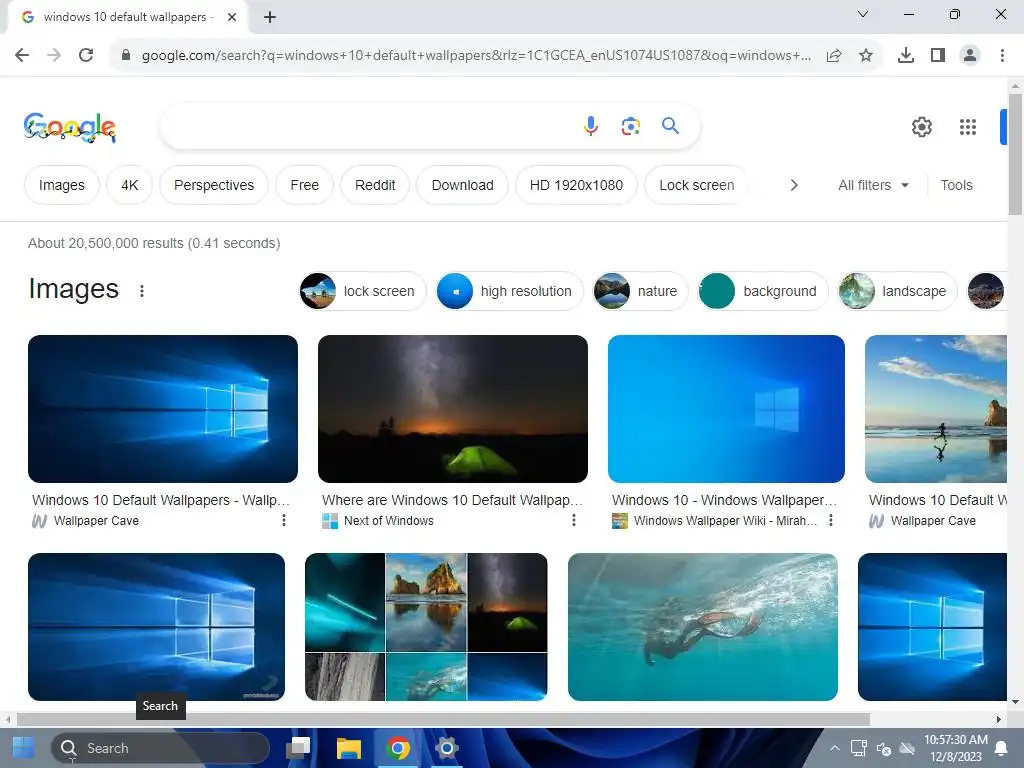
Task: Open Where are Windows 10 Default Wallpapers link
Action: click(x=452, y=500)
